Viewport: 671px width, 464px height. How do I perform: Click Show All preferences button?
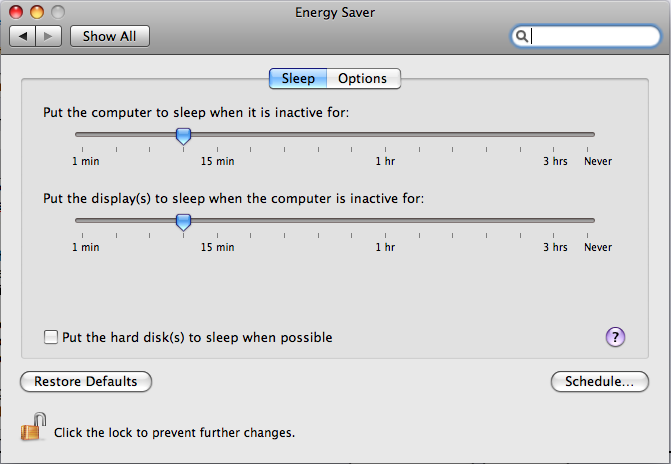110,36
